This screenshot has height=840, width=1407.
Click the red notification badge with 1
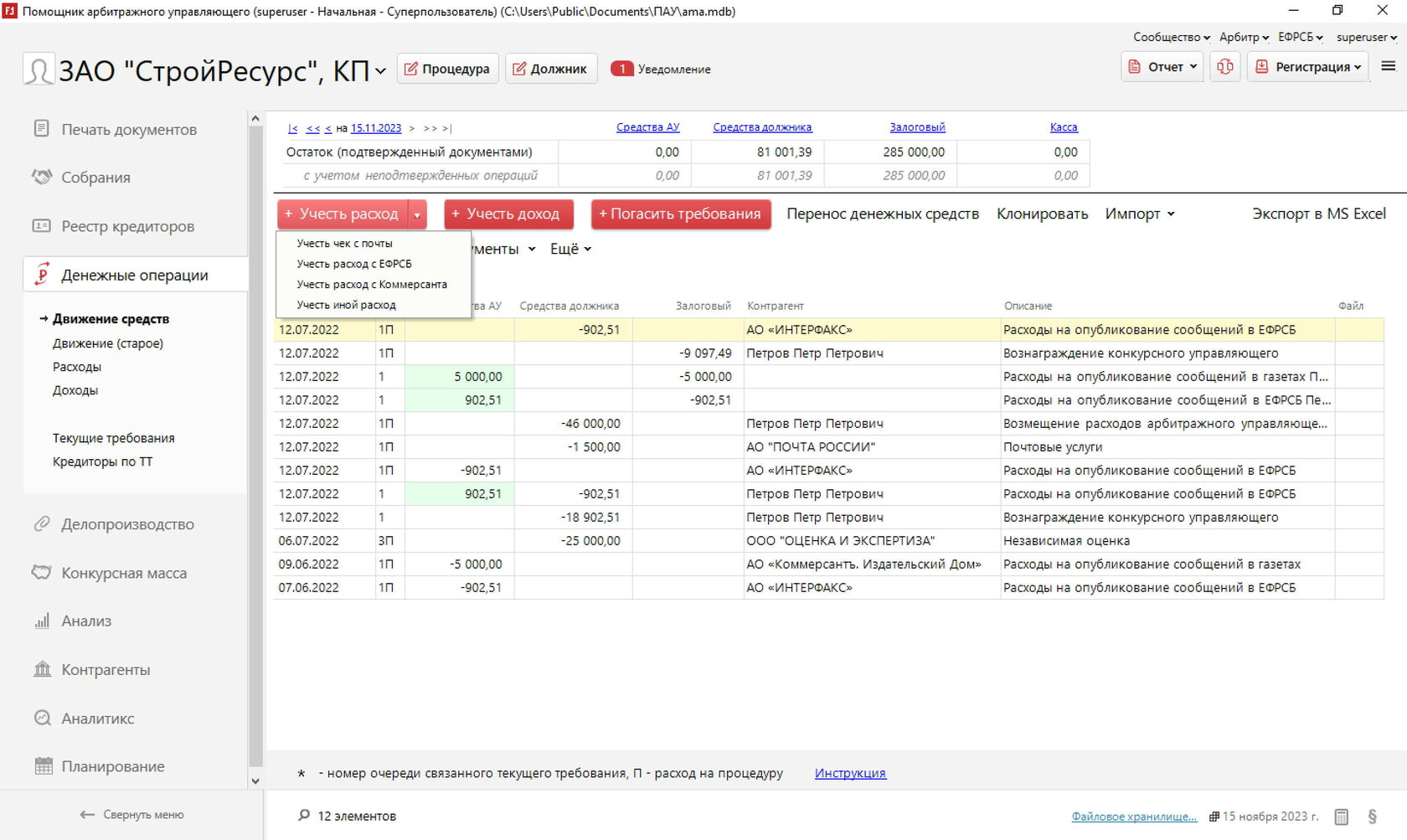click(x=622, y=69)
